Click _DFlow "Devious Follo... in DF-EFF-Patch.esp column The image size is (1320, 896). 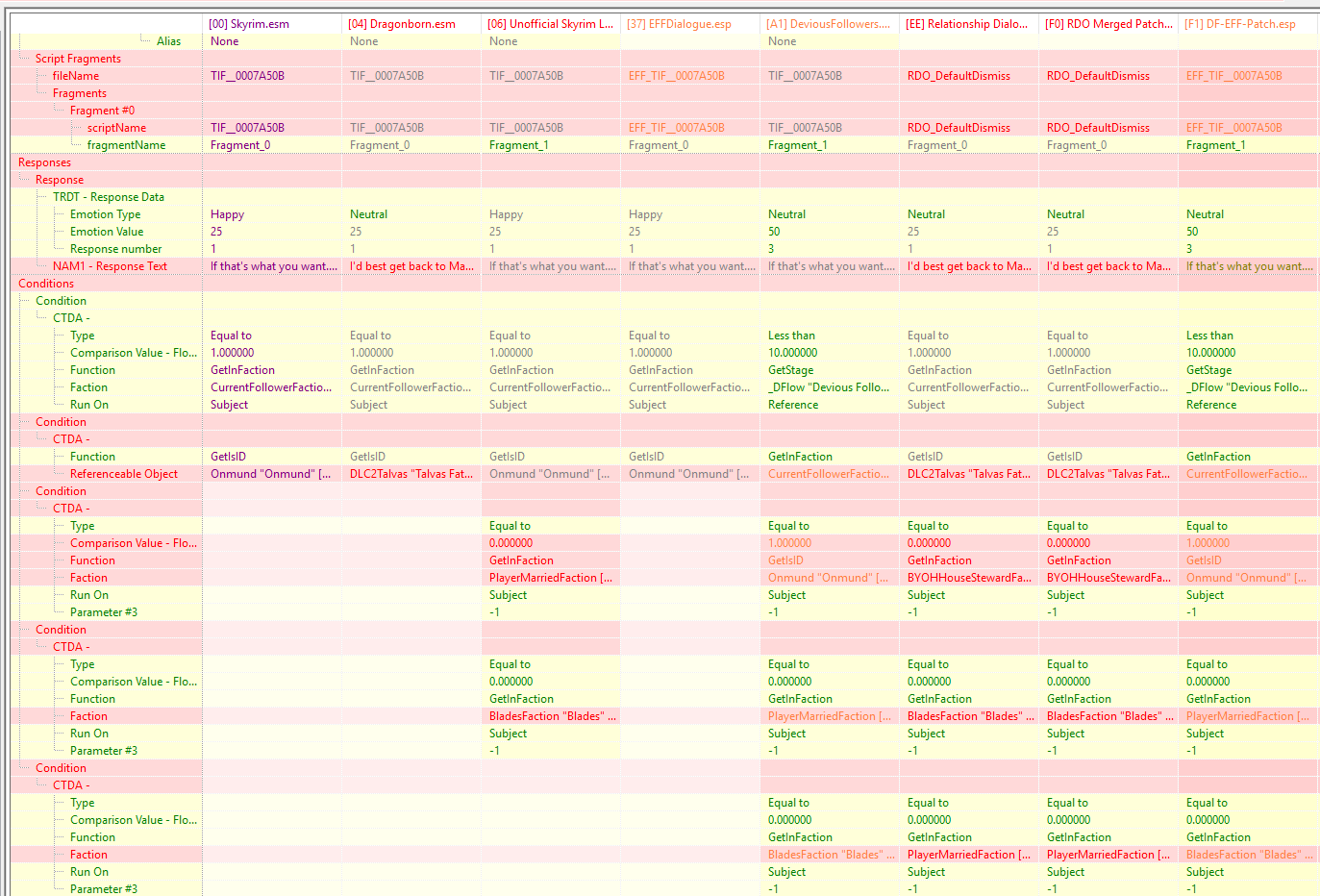pyautogui.click(x=1246, y=387)
